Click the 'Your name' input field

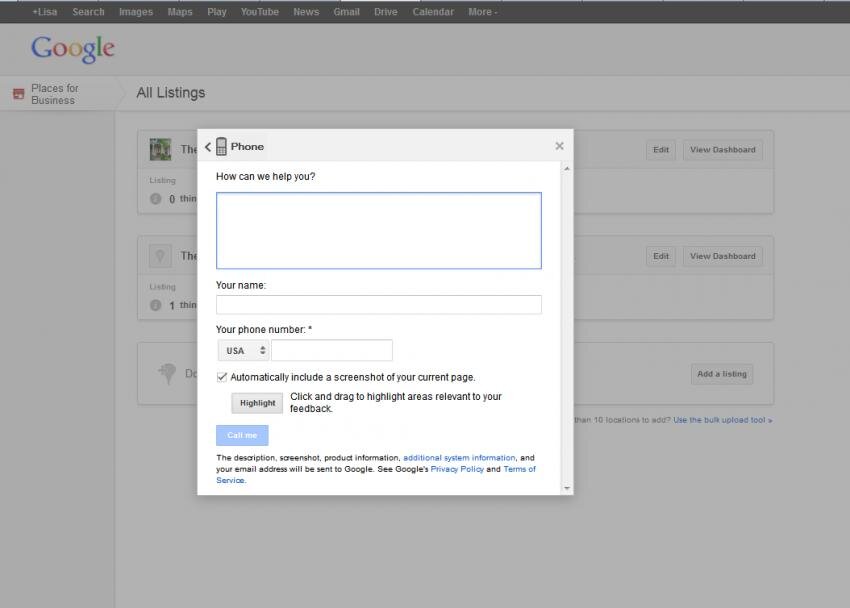[379, 305]
